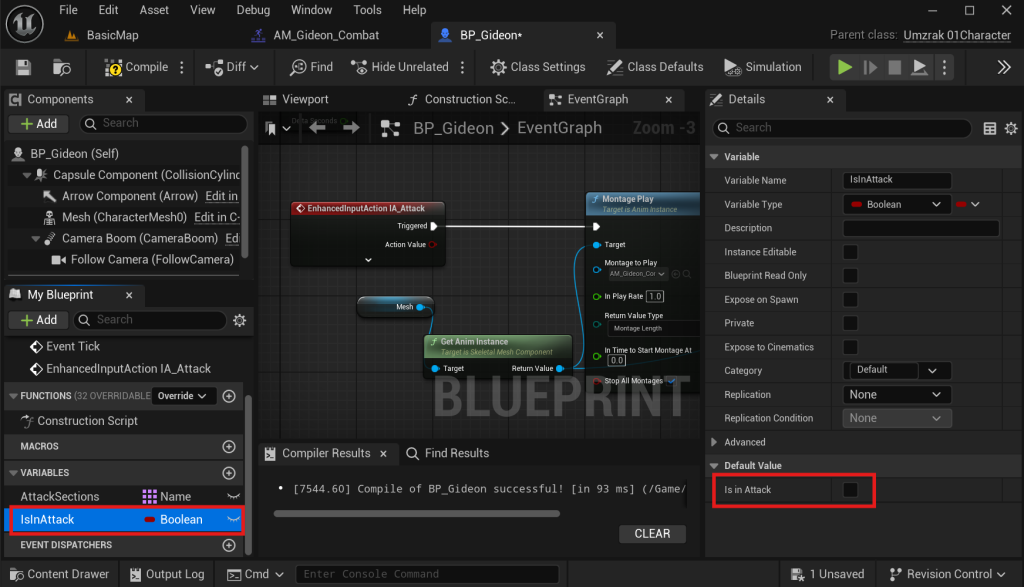Viewport: 1024px width, 587px height.
Task: Enable the Blueprint Read Only checkbox
Action: pyautogui.click(x=850, y=276)
